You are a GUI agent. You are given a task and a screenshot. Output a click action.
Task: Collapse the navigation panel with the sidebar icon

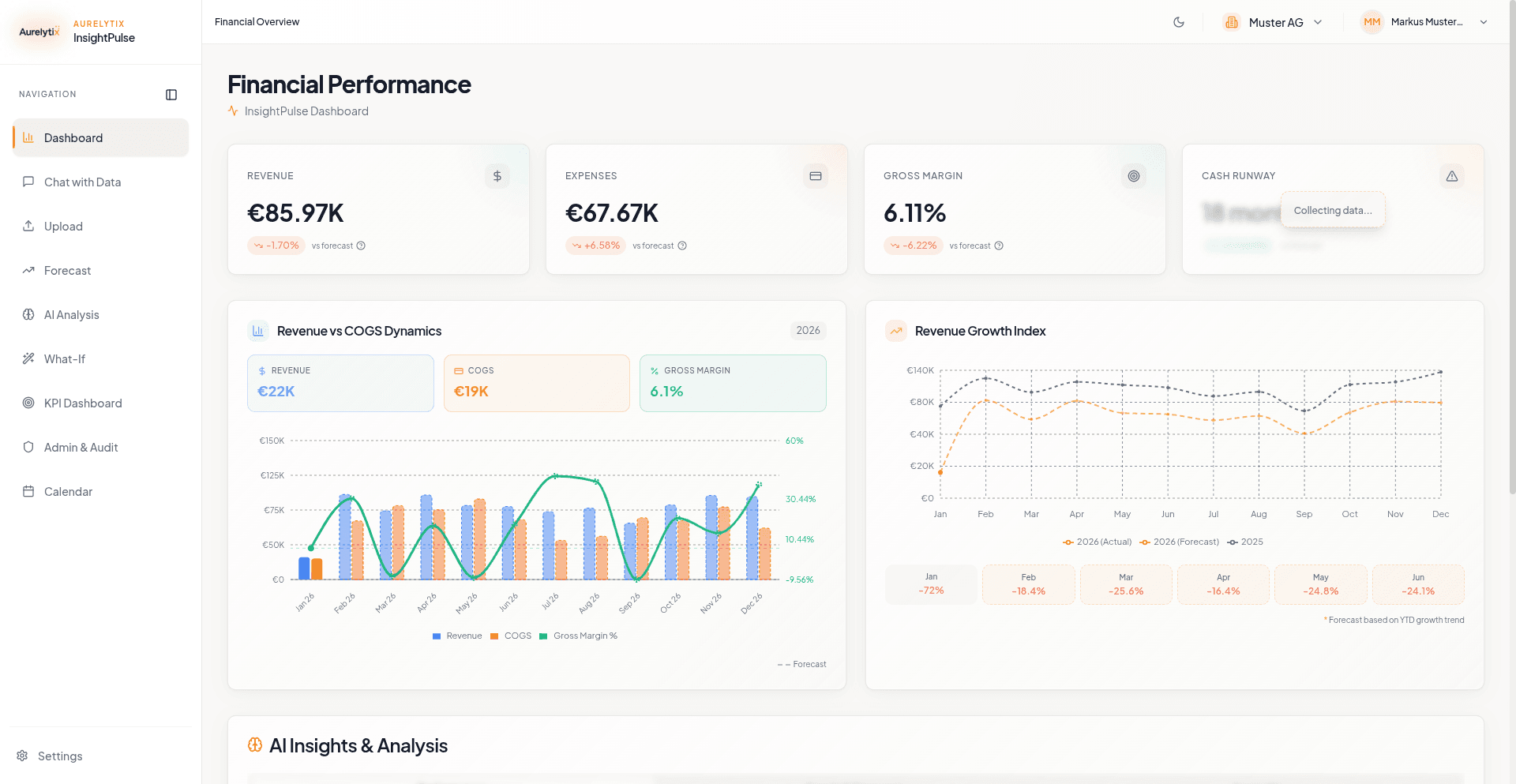click(x=171, y=94)
